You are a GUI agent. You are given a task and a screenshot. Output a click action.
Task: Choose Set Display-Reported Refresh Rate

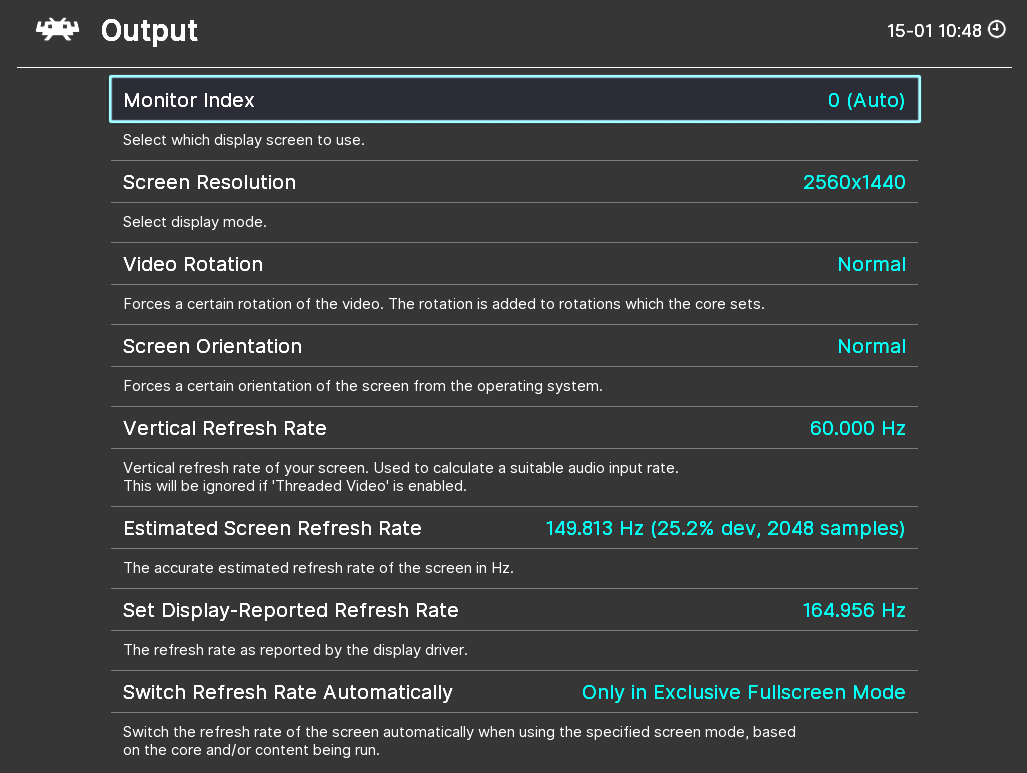point(515,610)
